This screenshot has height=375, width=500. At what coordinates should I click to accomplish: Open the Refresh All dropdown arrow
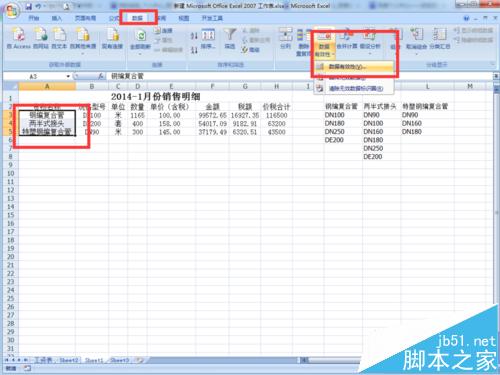(140, 53)
